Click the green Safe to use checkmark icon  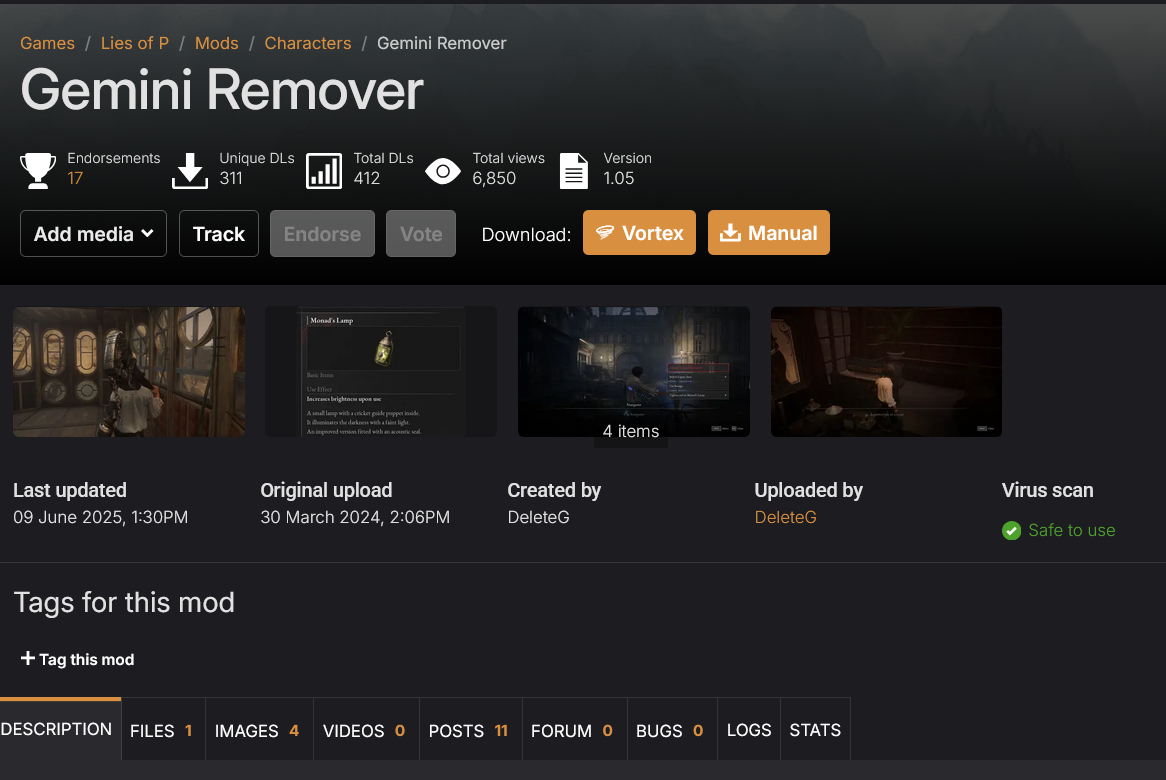click(1011, 530)
